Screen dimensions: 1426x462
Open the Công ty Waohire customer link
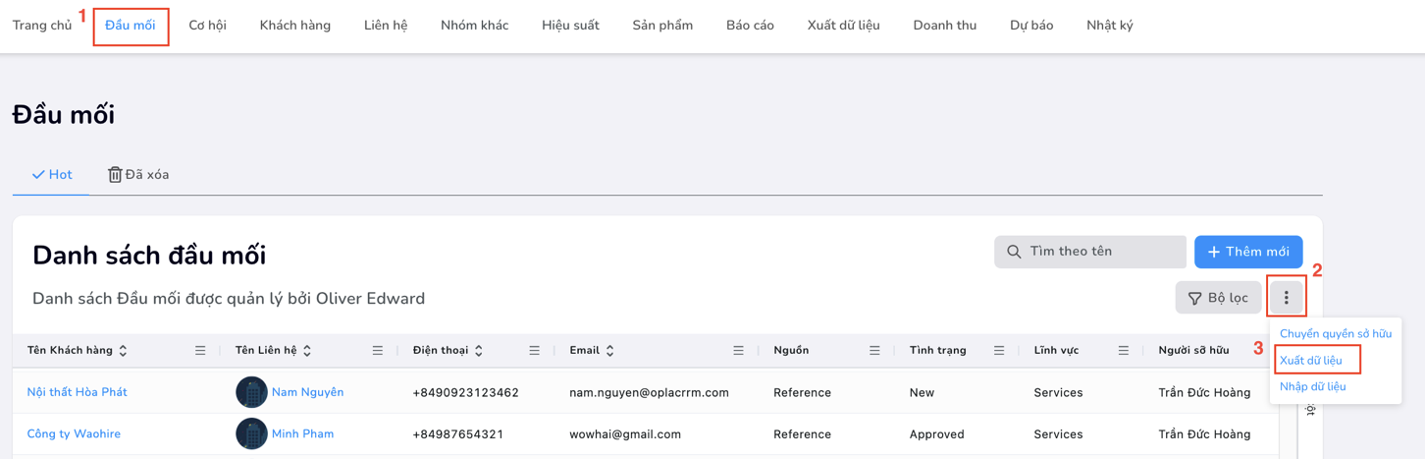pos(74,434)
